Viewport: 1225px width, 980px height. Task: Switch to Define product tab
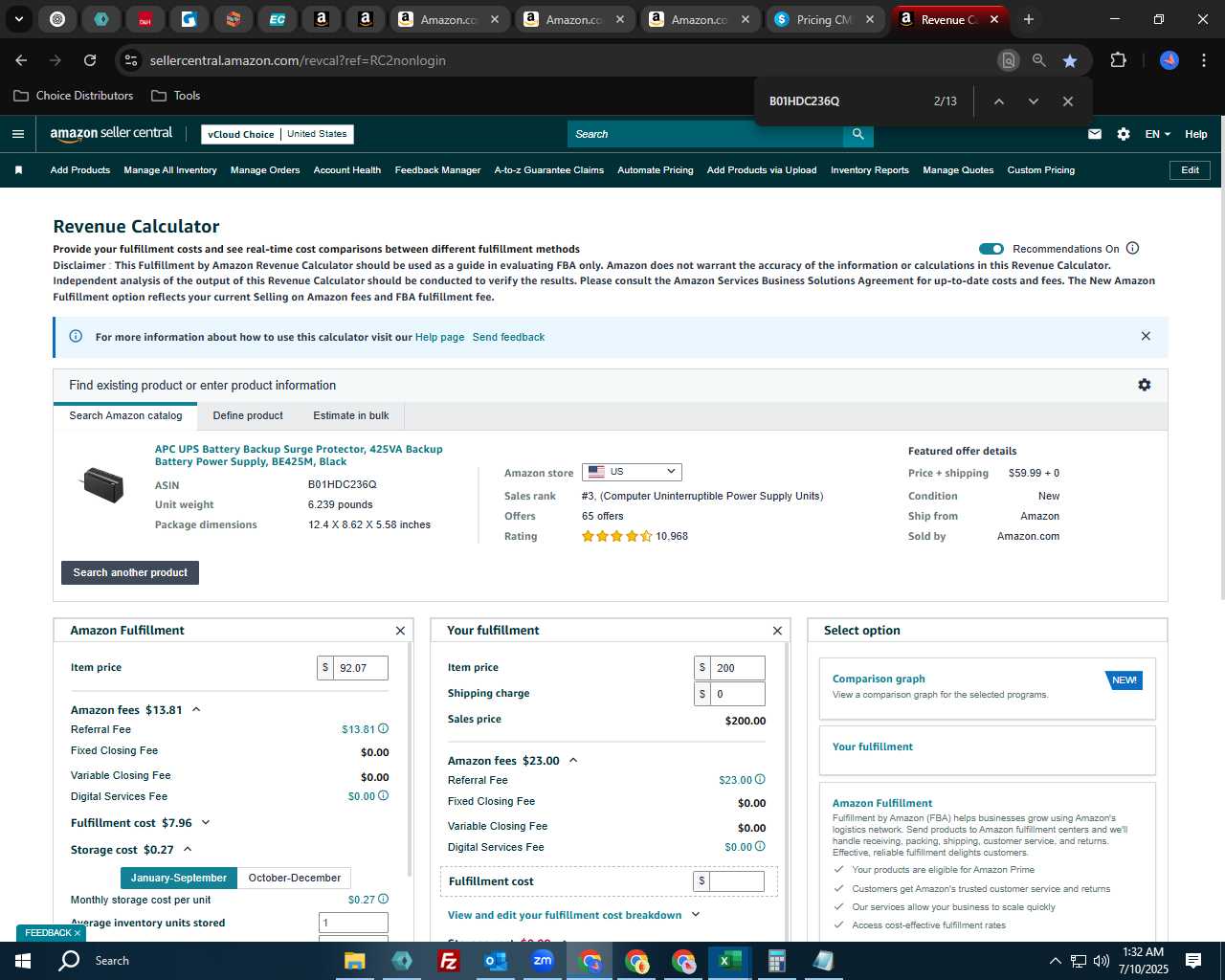coord(248,415)
